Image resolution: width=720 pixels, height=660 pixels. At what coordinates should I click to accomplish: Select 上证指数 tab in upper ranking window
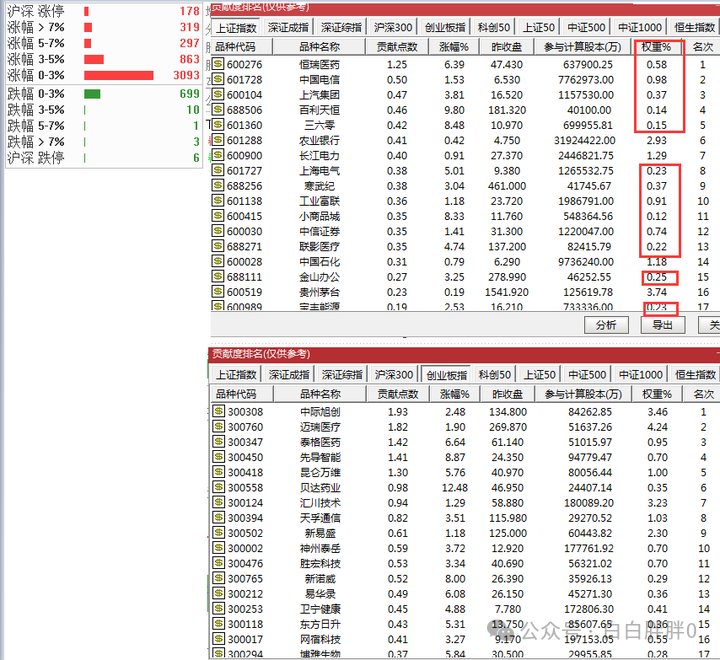236,28
